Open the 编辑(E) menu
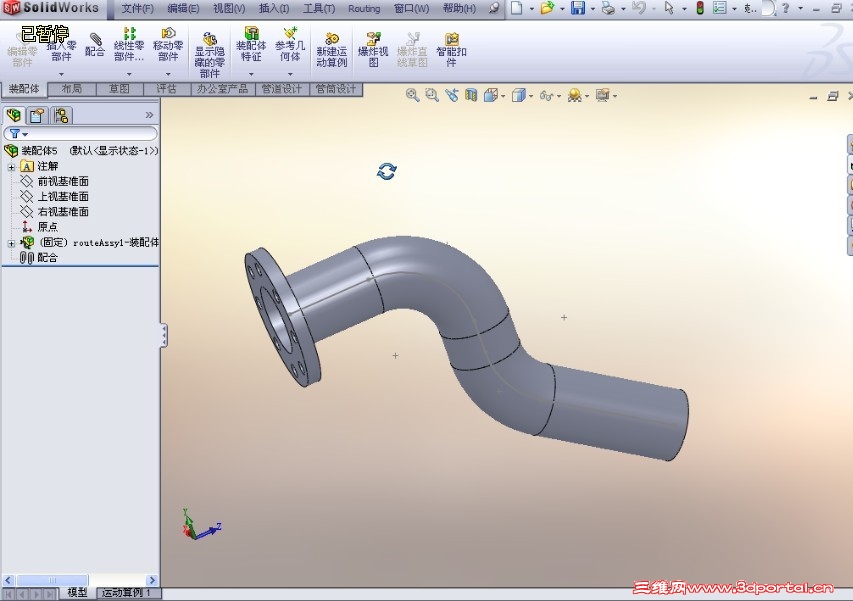 coord(183,9)
